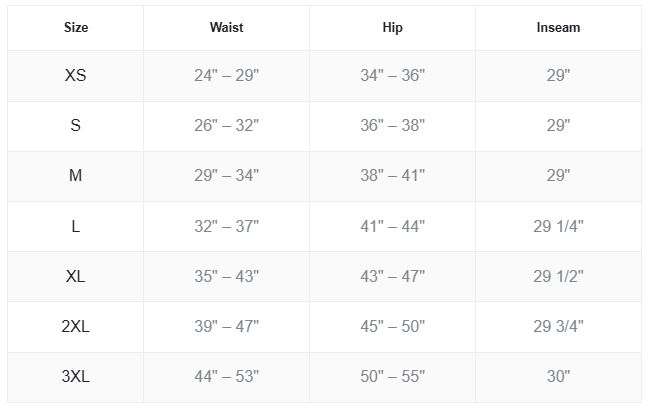
Task: Select the S size row label
Action: click(x=75, y=126)
